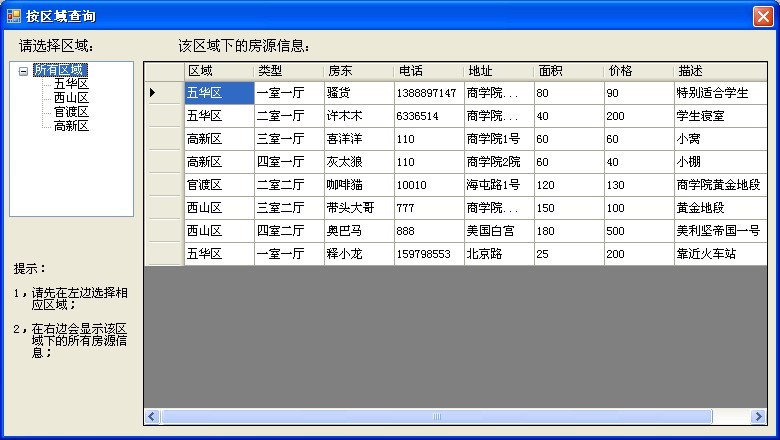Select 官渡区 in the region tree
This screenshot has width=780, height=440.
(71, 111)
